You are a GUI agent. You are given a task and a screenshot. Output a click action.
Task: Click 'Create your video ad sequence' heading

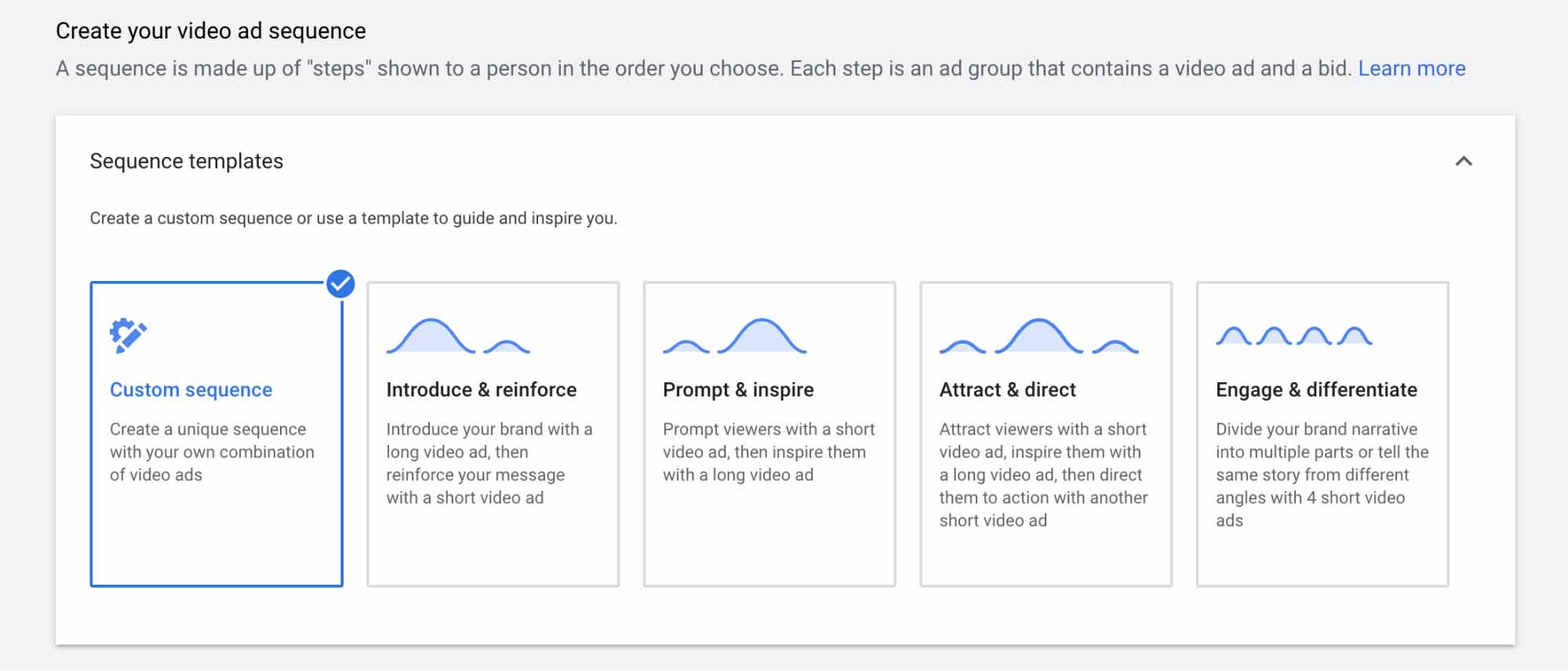coord(210,31)
